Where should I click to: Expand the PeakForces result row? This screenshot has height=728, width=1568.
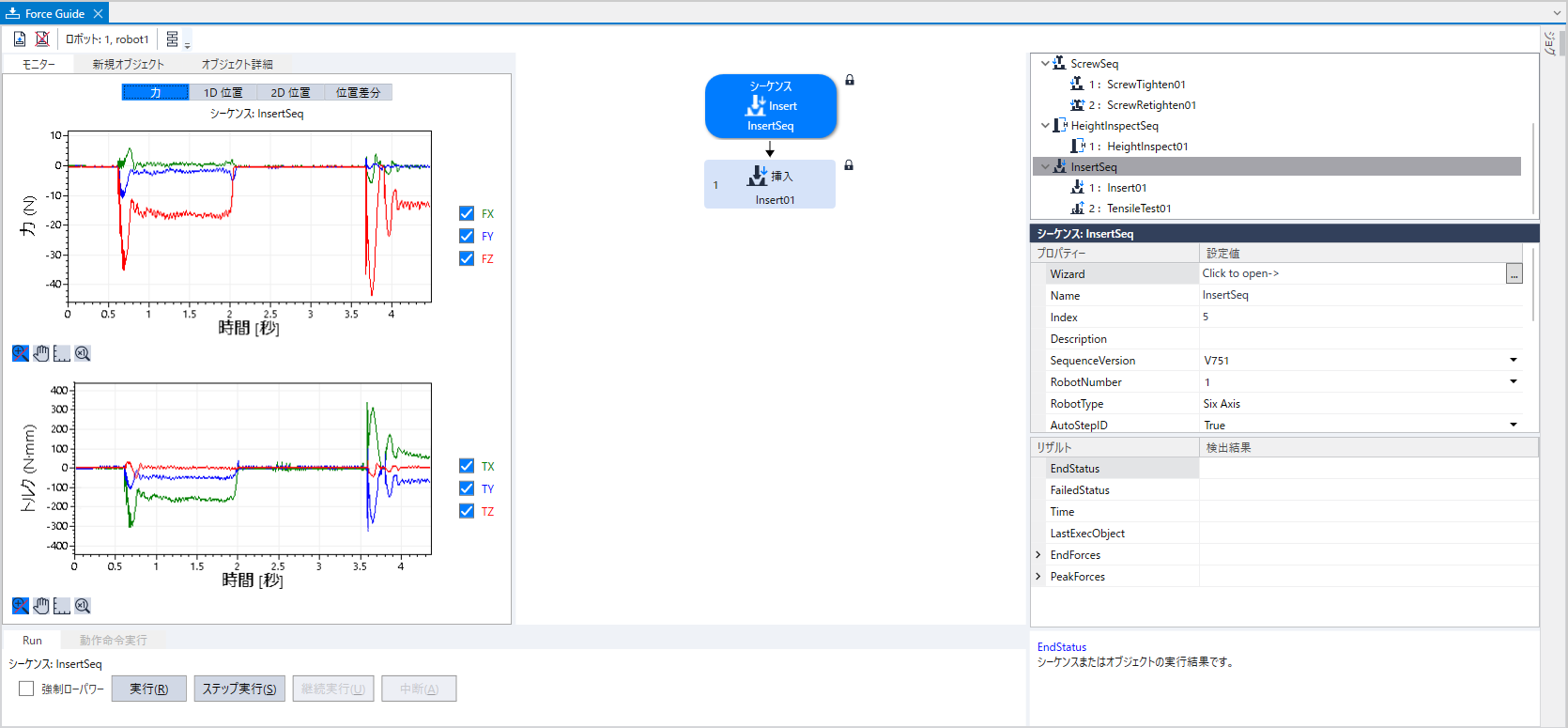click(1038, 576)
